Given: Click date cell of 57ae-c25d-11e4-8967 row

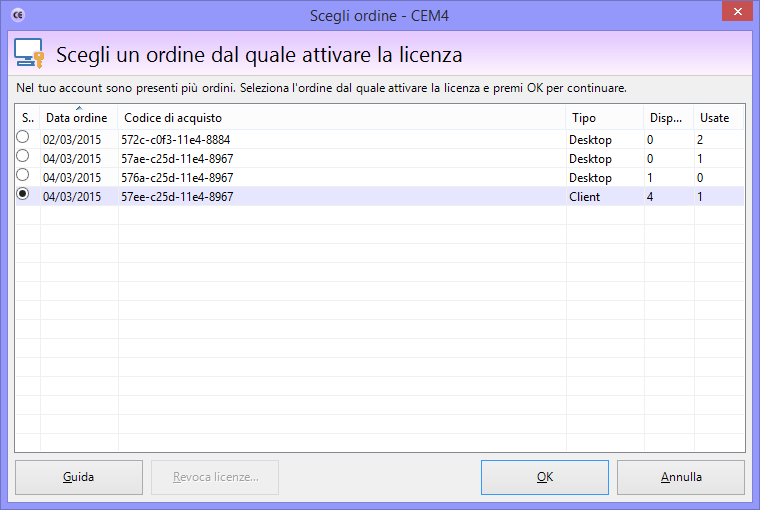Looking at the screenshot, I should 72,159.
